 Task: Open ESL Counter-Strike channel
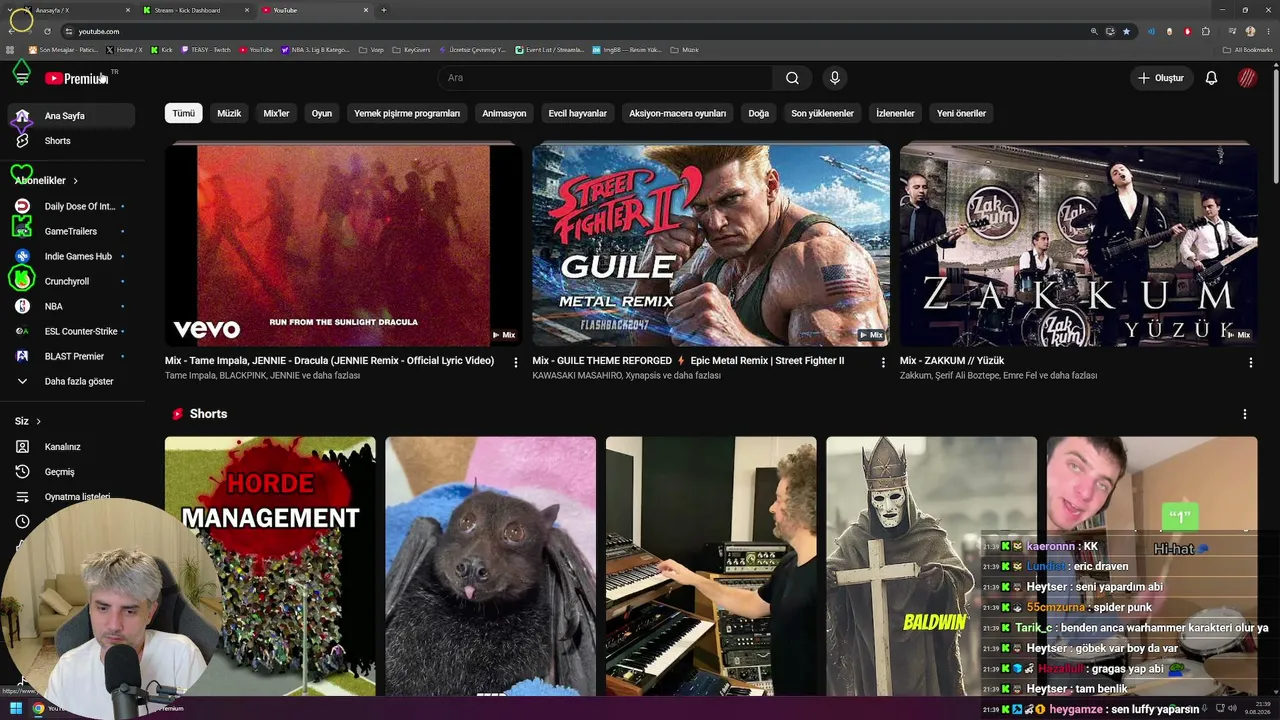[x=71, y=331]
